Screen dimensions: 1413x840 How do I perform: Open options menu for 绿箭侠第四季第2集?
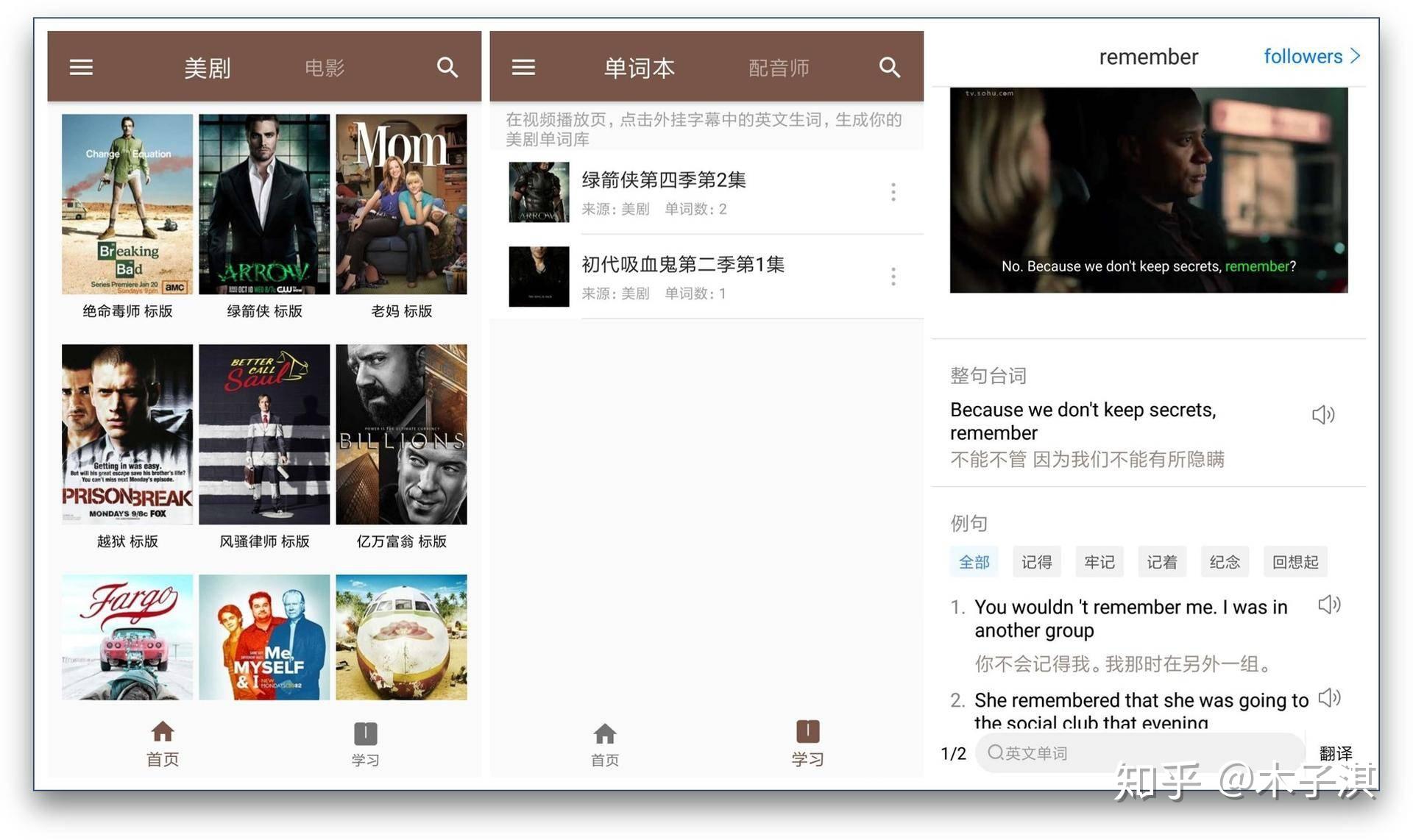click(893, 193)
